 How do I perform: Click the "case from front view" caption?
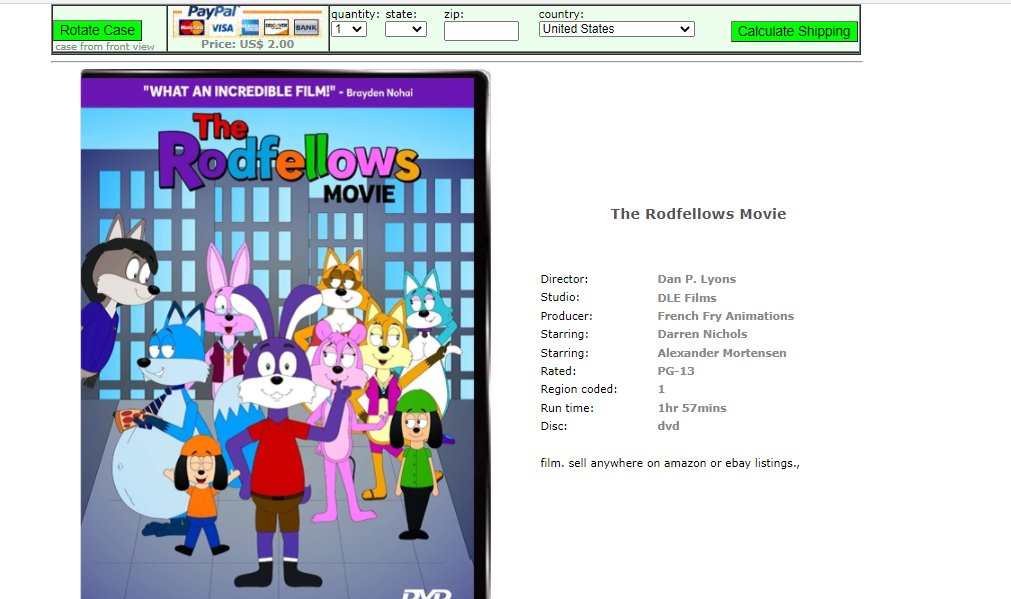click(x=104, y=46)
